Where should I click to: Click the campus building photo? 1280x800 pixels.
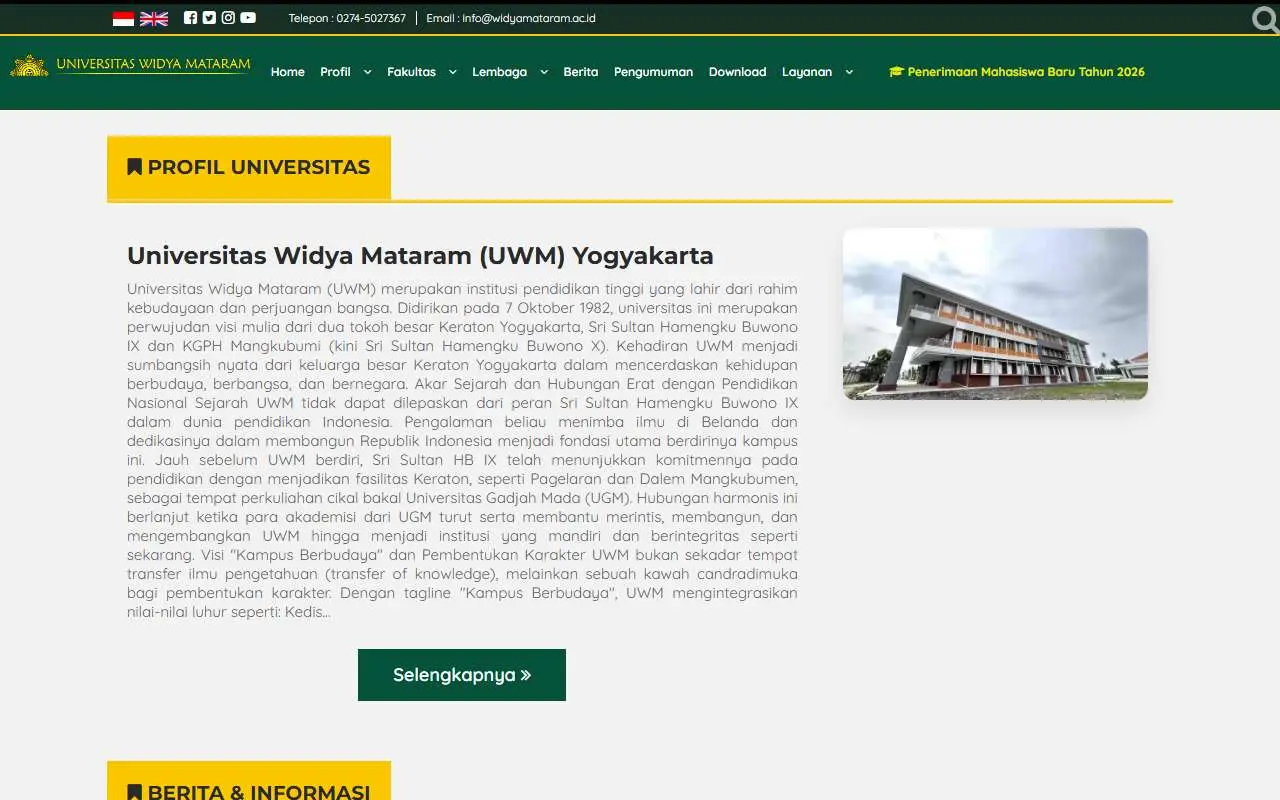(995, 314)
